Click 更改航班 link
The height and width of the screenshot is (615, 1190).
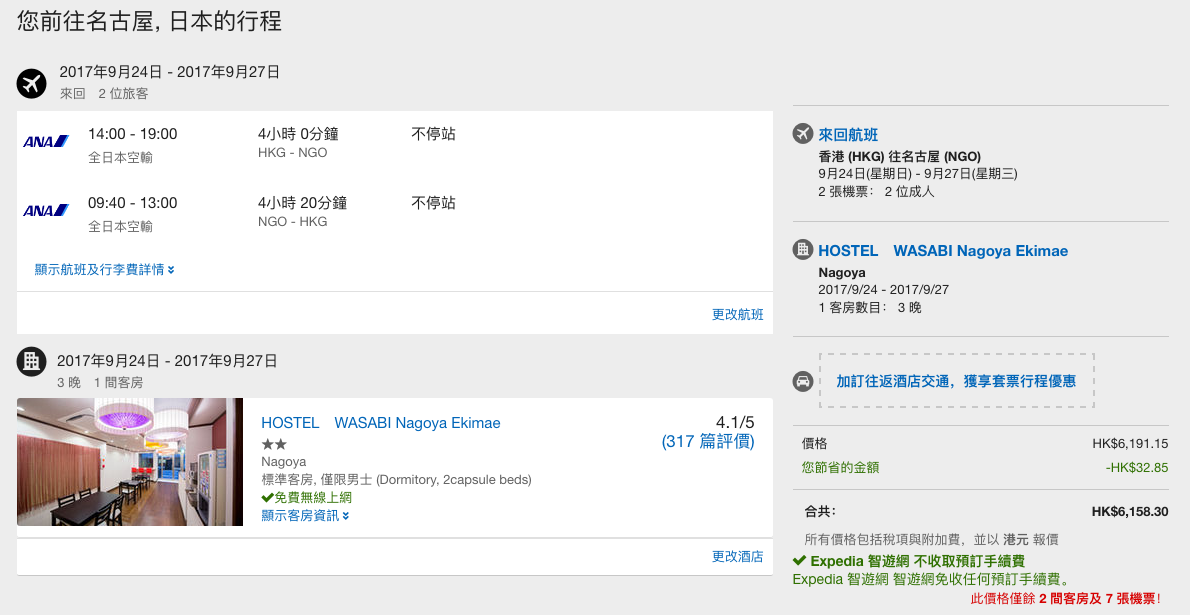coord(738,314)
